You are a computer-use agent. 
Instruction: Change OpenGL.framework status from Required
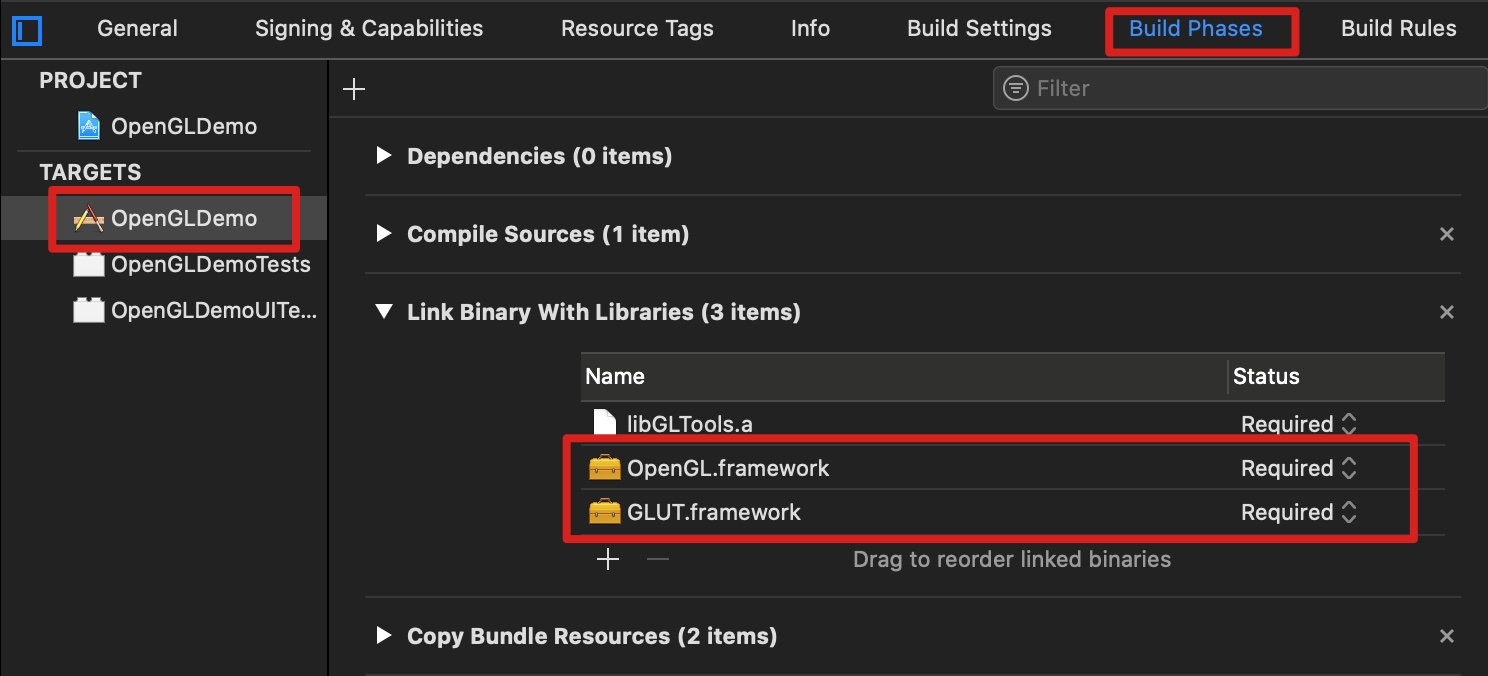[1299, 468]
